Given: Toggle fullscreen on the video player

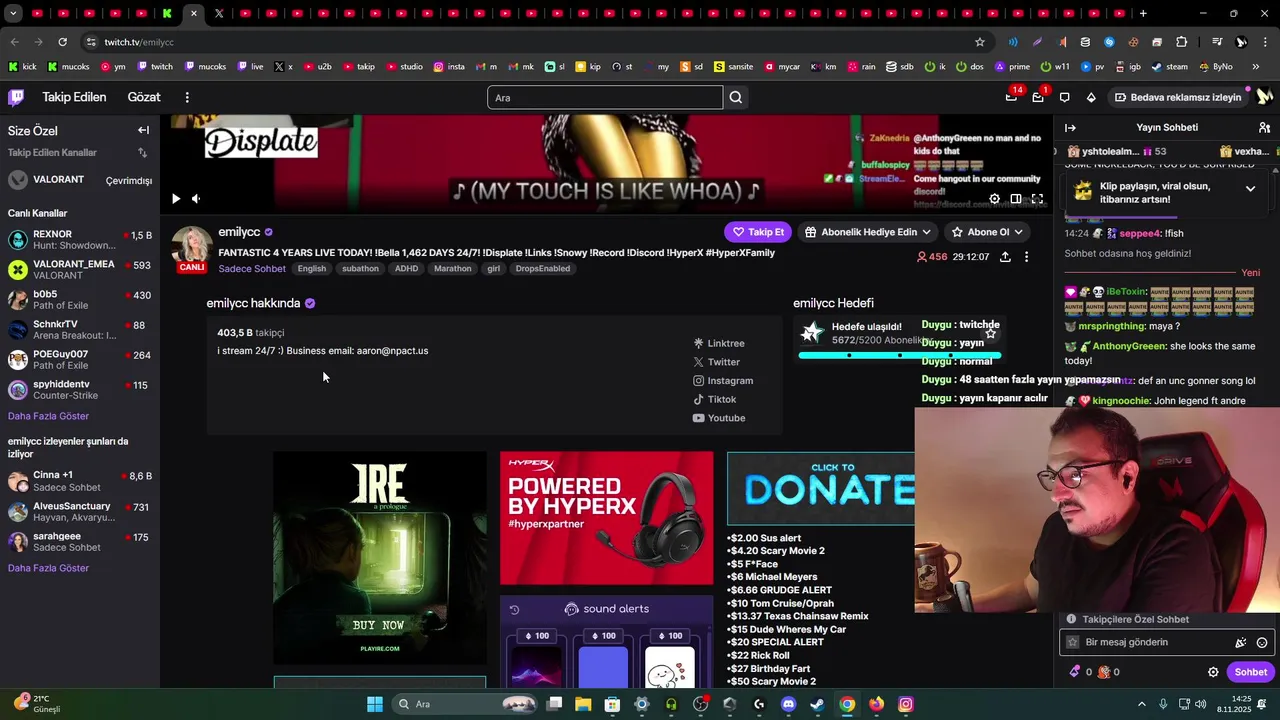Looking at the screenshot, I should [1037, 199].
